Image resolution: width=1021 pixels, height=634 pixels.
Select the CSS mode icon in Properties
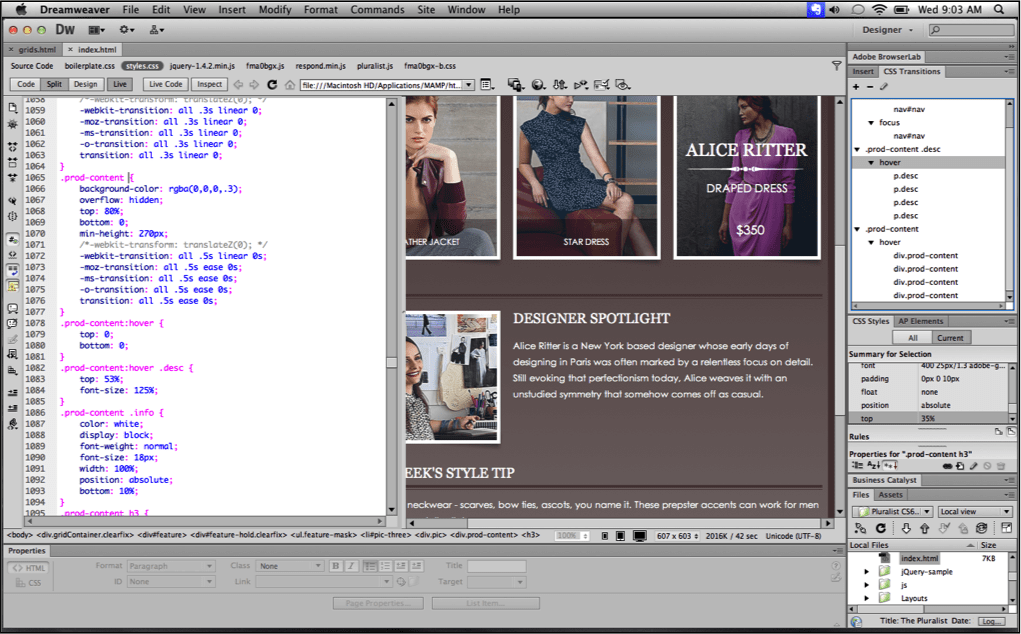click(x=30, y=584)
